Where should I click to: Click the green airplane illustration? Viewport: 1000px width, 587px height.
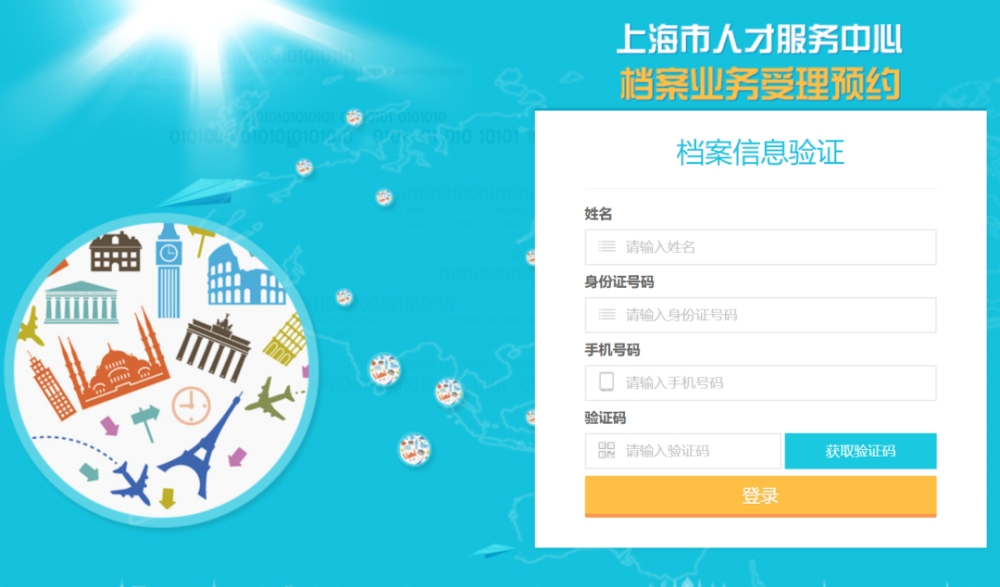pos(270,399)
